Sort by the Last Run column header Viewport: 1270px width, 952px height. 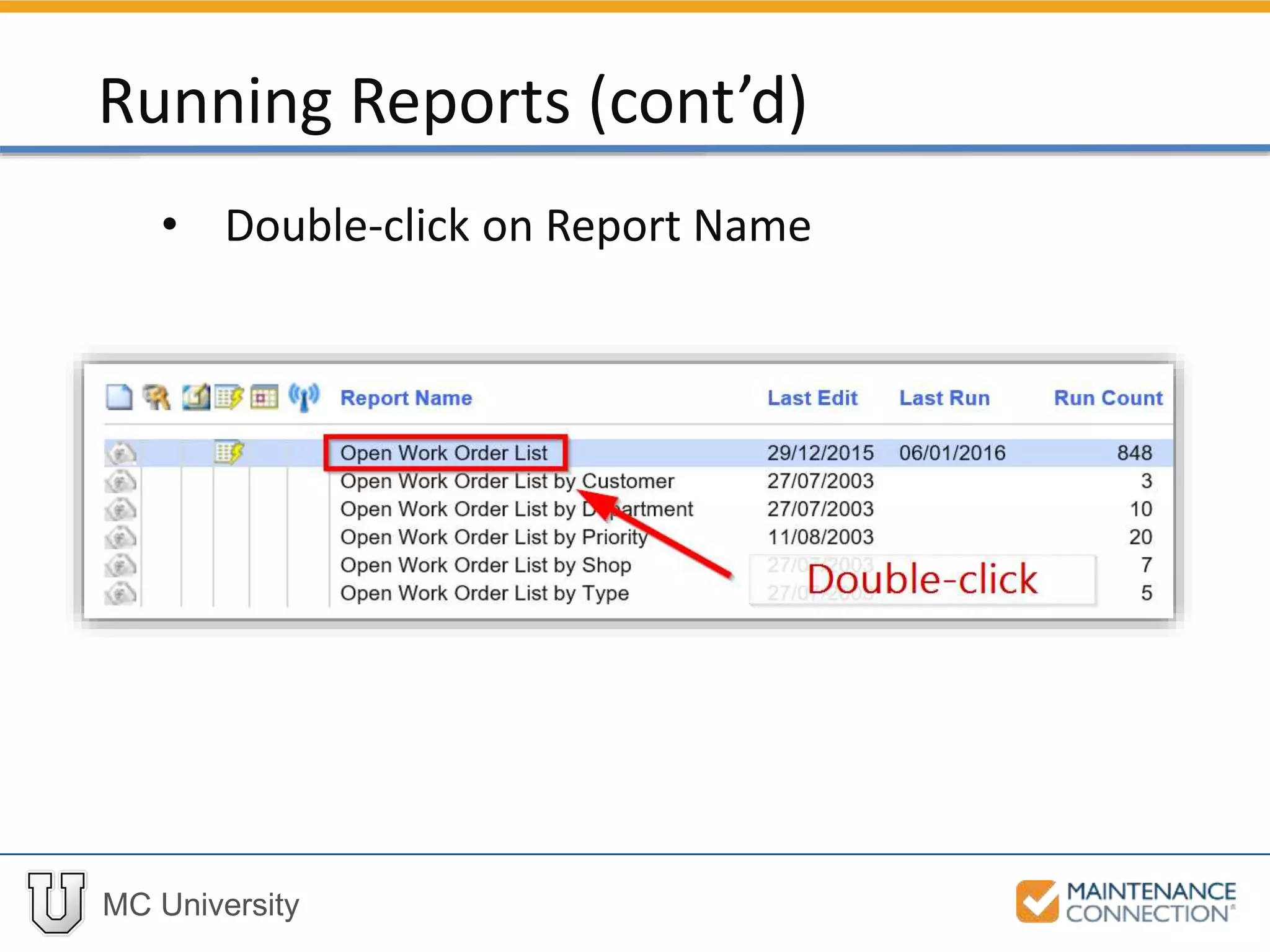(x=944, y=398)
